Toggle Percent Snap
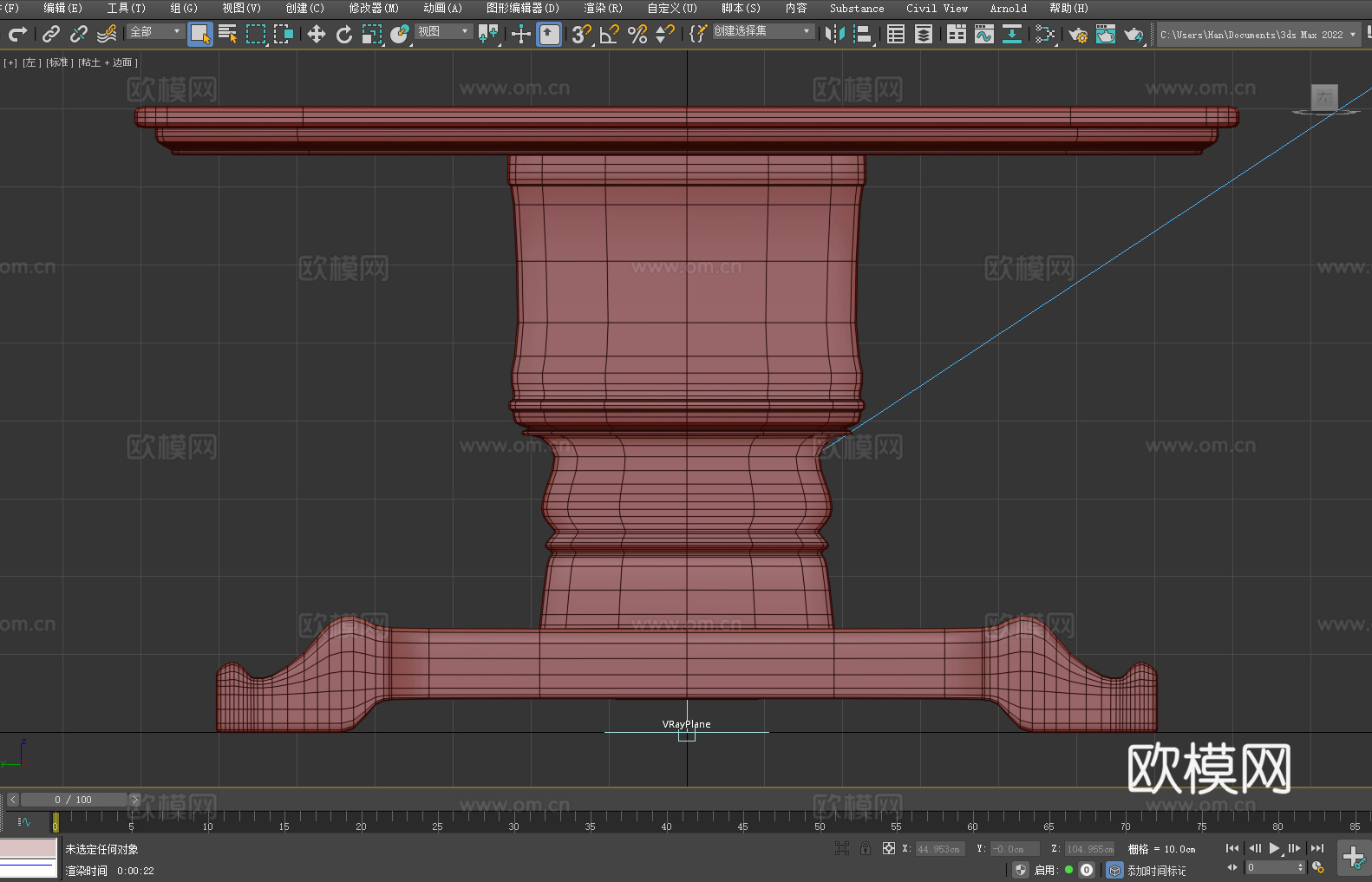Viewport: 1372px width, 882px height. [637, 34]
